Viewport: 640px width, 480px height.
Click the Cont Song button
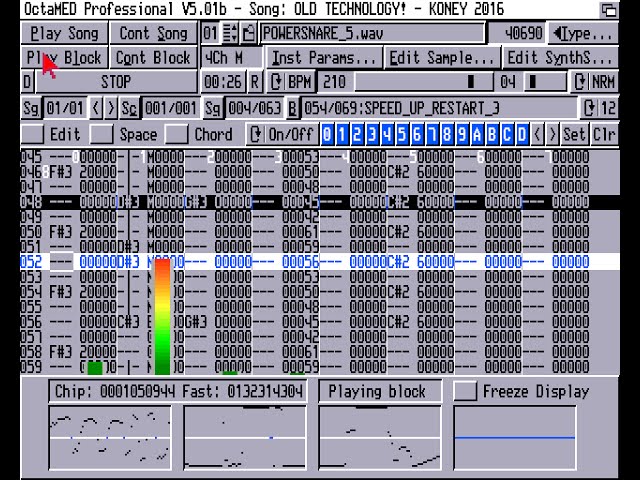153,33
